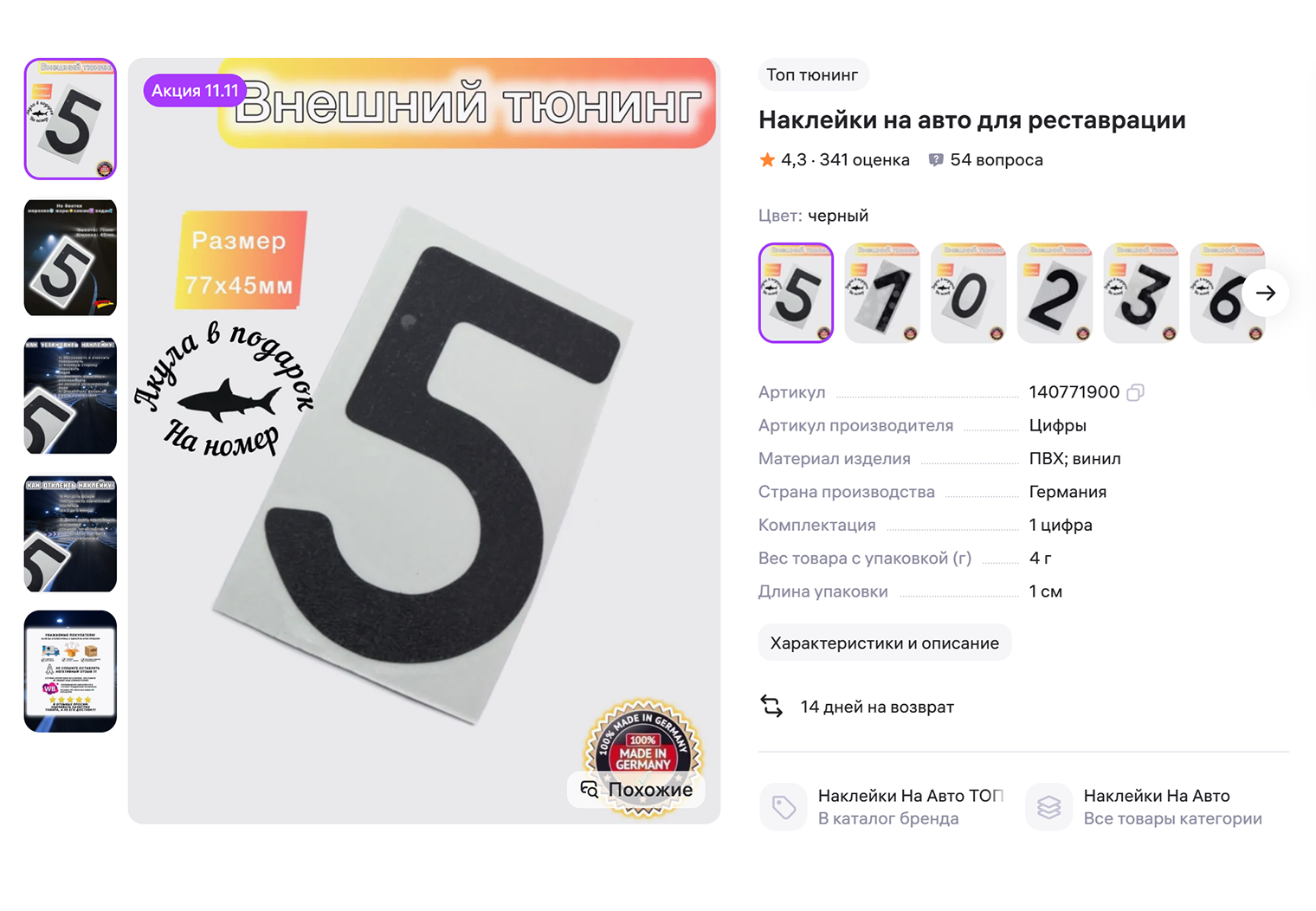The image size is (1316, 911).
Task: Open the second product photo thumbnail
Action: click(70, 257)
